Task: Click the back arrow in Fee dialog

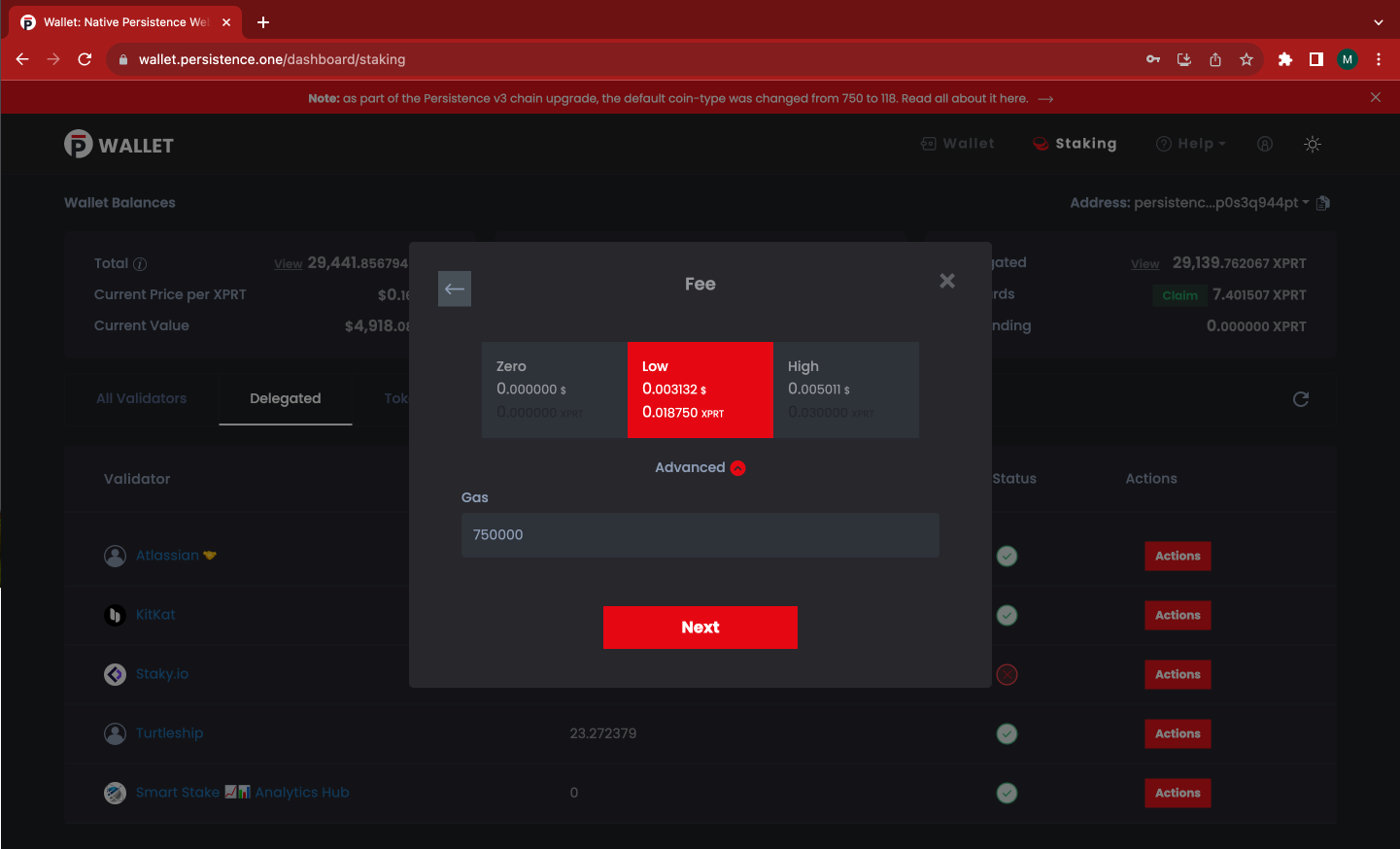Action: 455,289
